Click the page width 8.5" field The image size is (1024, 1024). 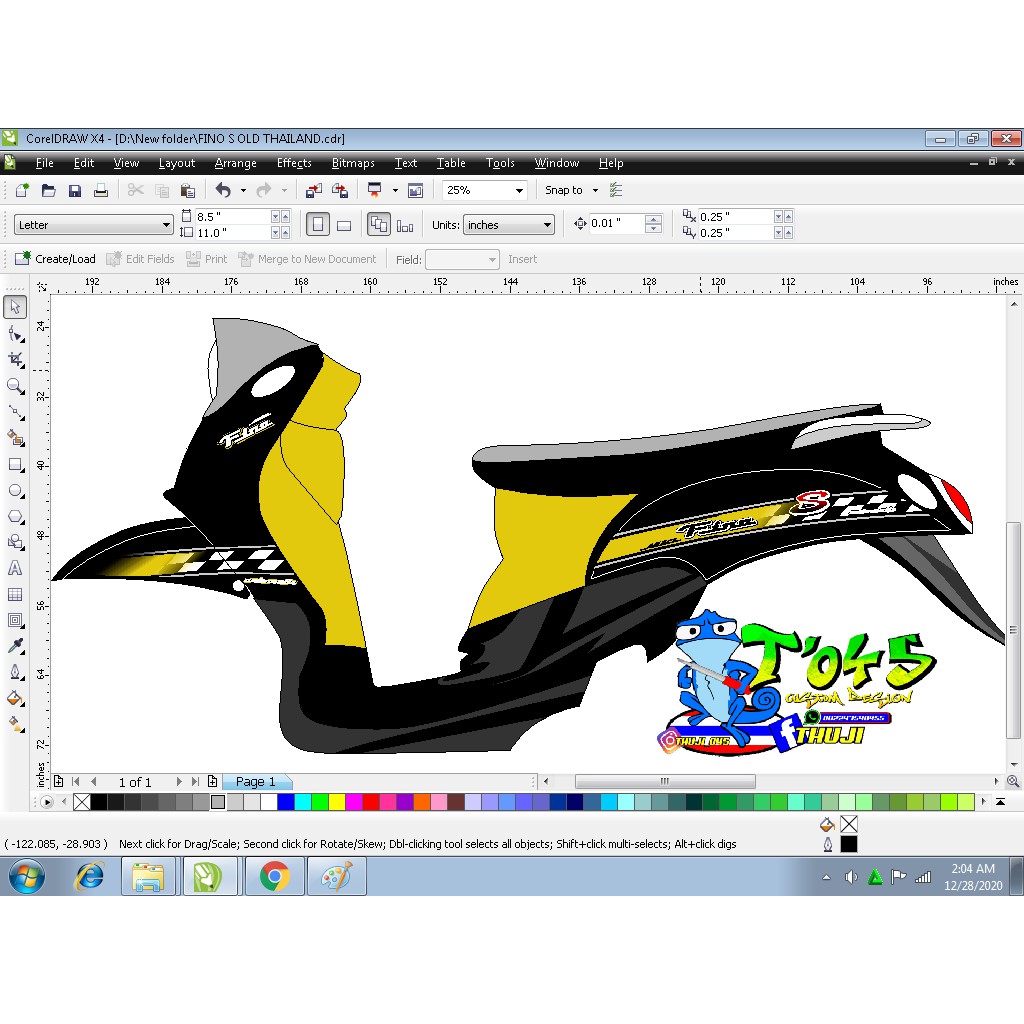(232, 217)
